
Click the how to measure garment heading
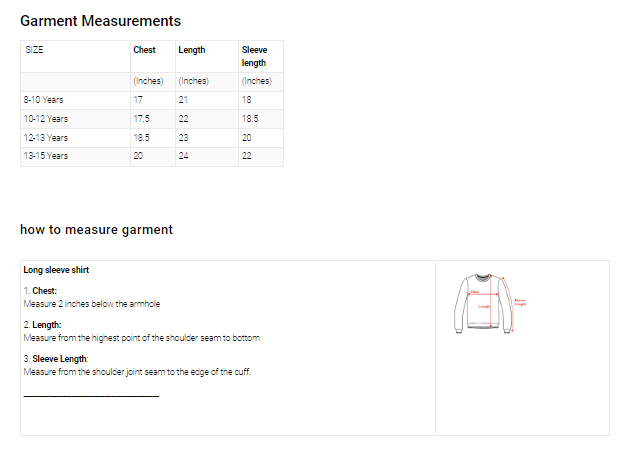pos(96,230)
